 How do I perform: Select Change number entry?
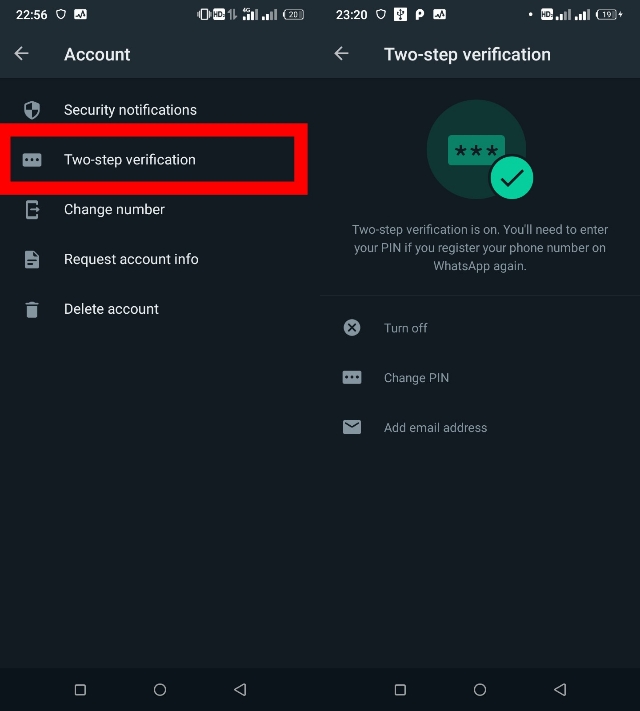point(114,210)
